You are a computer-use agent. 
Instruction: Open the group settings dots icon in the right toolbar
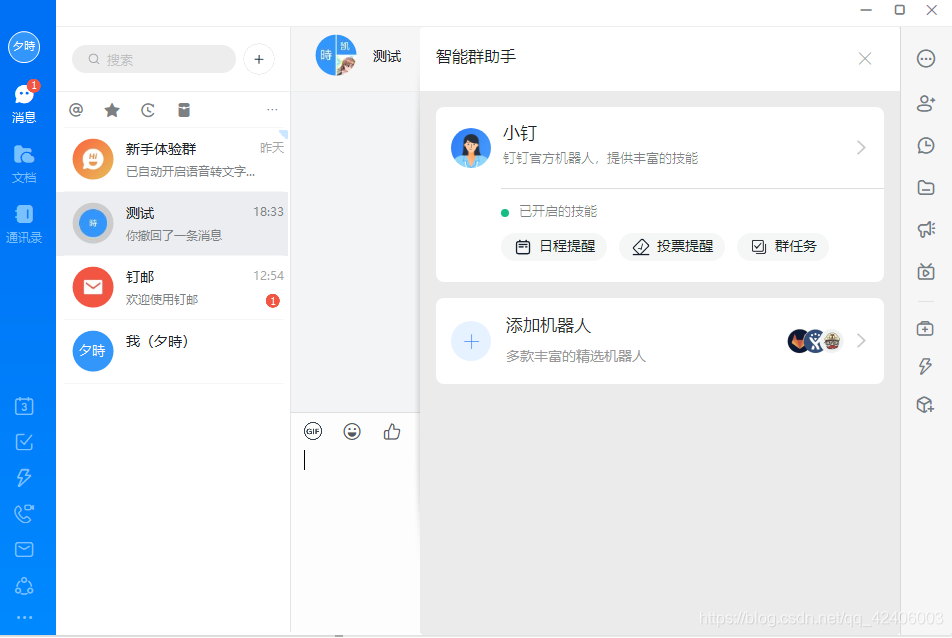coord(926,59)
